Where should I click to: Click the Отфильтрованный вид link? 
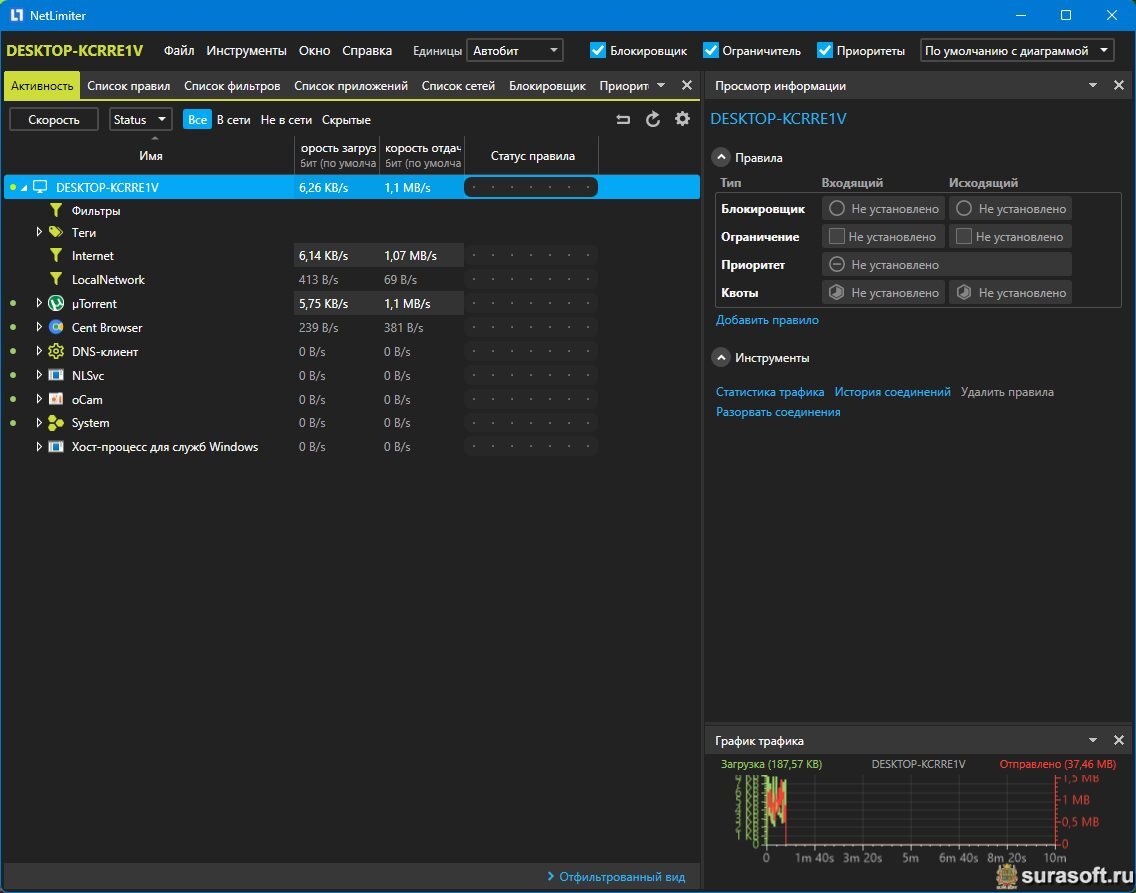[622, 876]
